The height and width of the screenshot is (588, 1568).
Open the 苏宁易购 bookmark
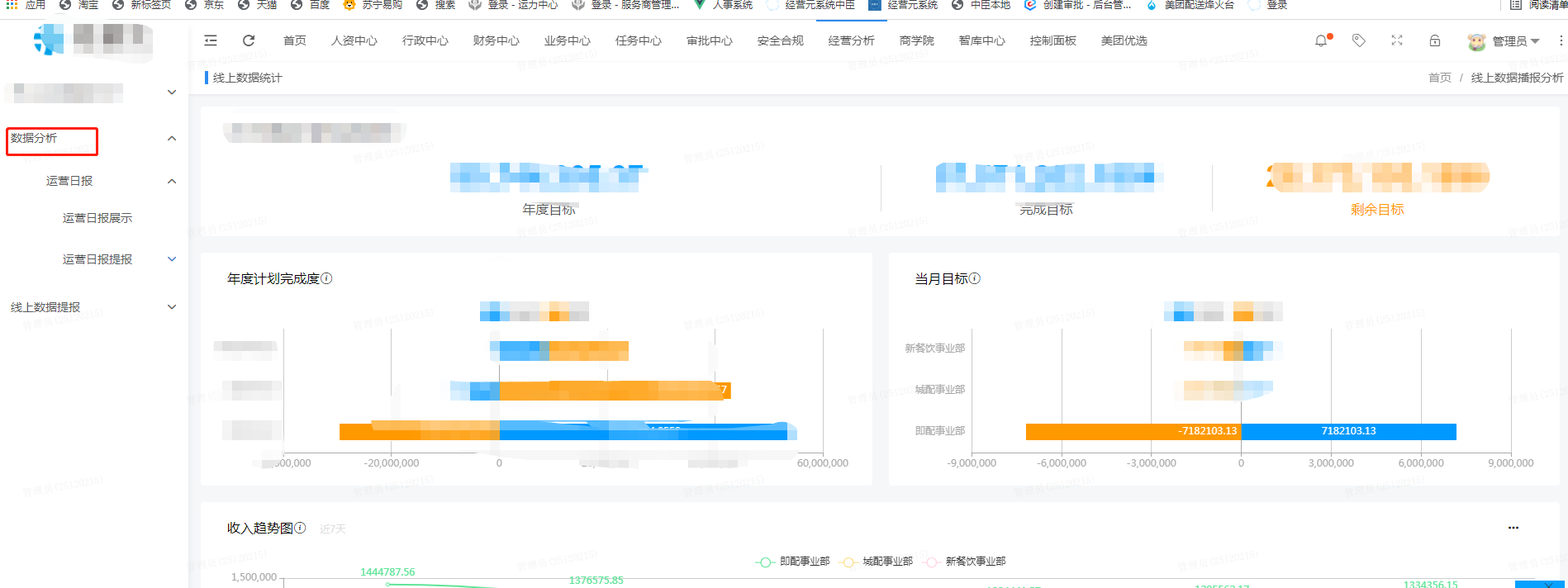coord(373,5)
